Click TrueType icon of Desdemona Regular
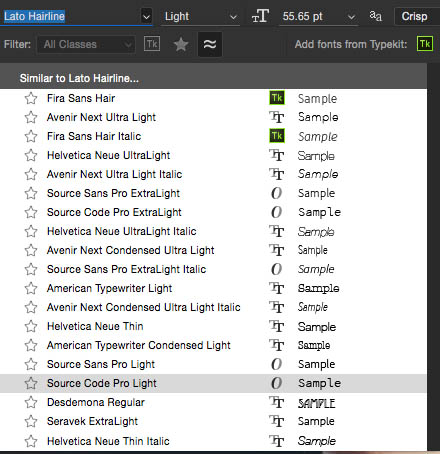The height and width of the screenshot is (454, 440). point(277,402)
